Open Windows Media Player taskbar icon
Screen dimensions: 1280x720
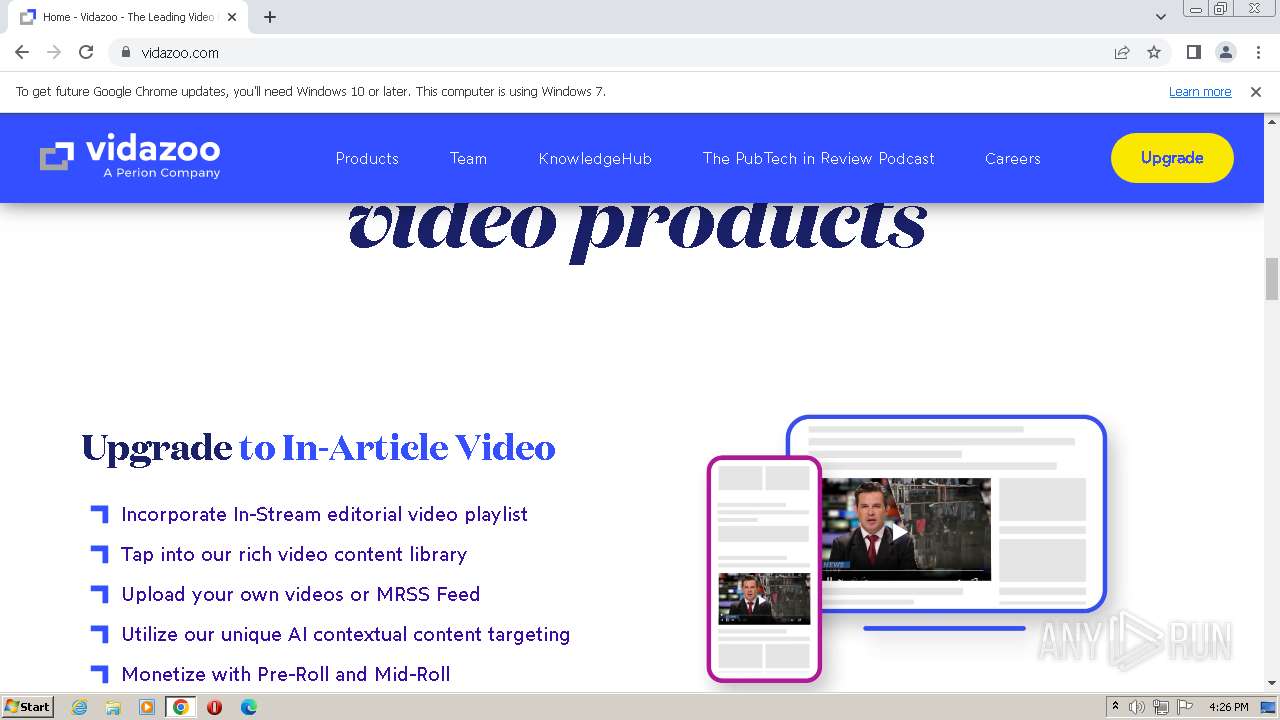pos(147,707)
